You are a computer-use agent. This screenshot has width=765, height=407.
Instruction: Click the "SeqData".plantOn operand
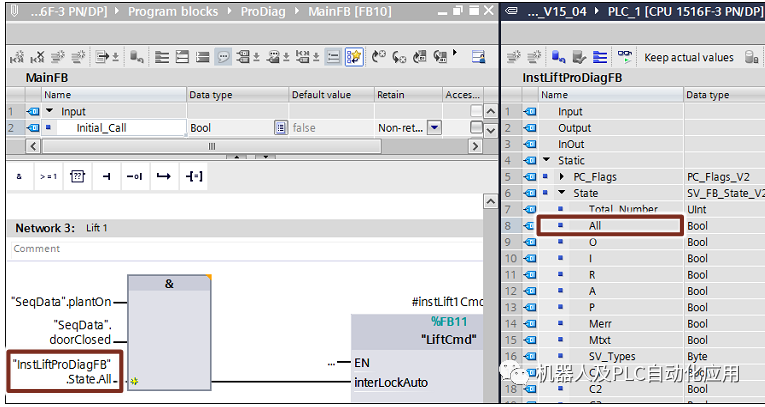[x=61, y=302]
